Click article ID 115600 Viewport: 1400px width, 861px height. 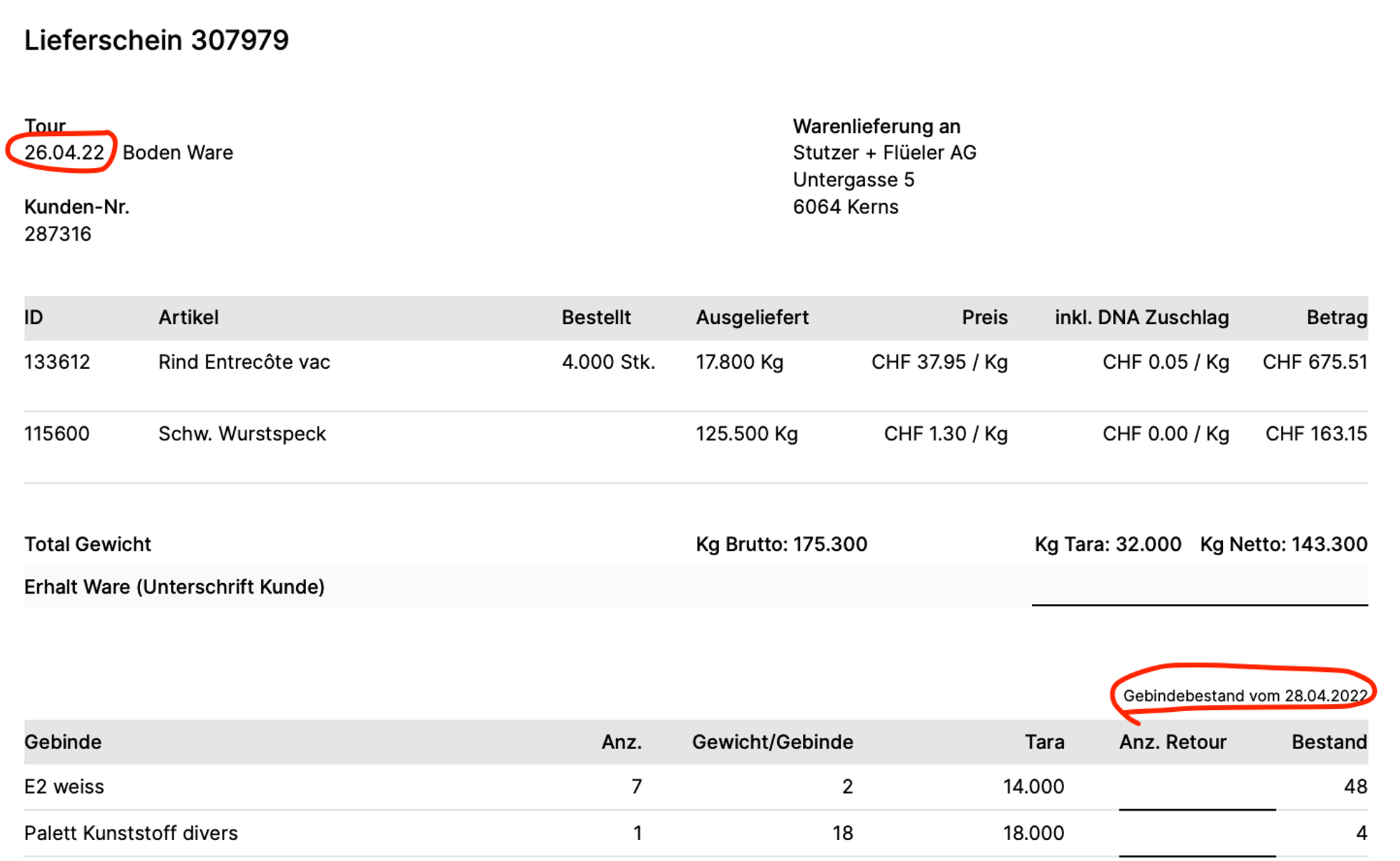(x=57, y=434)
